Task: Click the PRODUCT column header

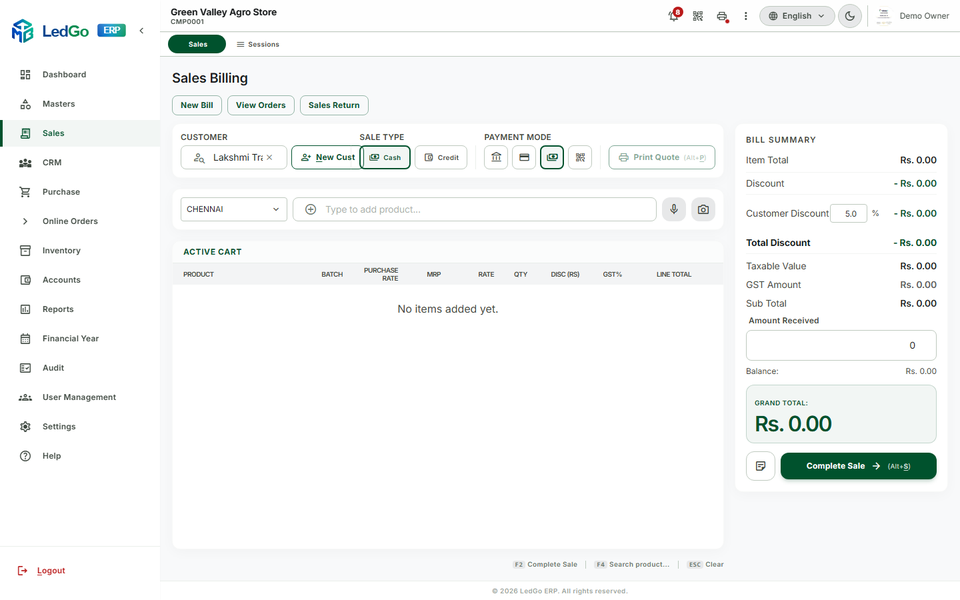Action: tap(198, 275)
